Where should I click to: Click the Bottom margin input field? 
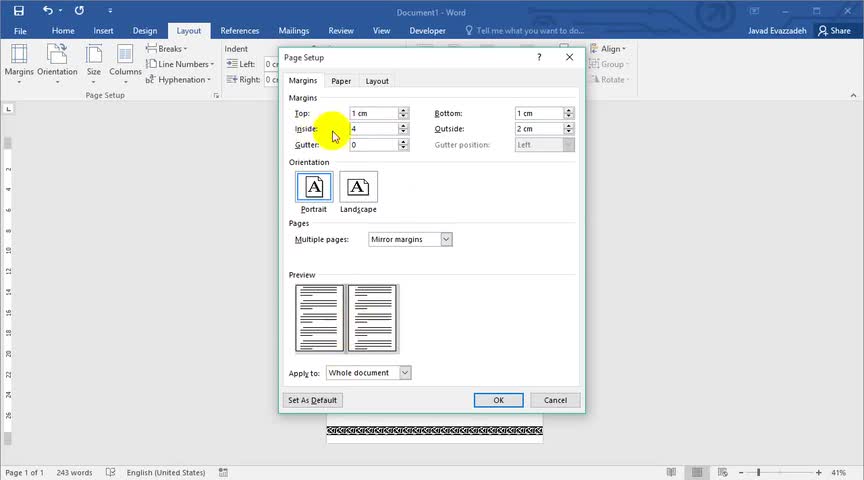(x=539, y=113)
